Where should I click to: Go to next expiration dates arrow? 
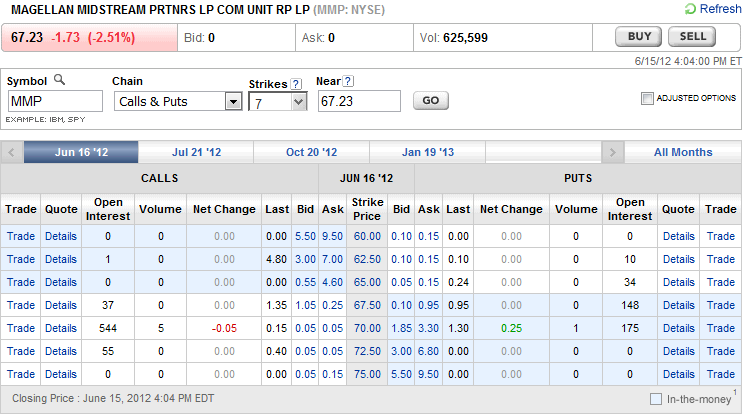[x=613, y=152]
